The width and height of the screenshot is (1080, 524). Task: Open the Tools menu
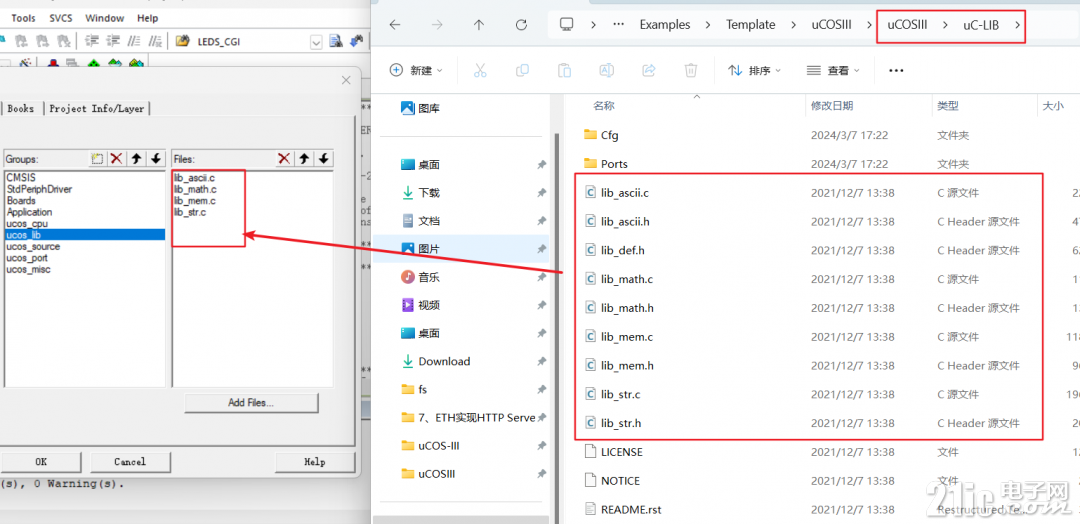pyautogui.click(x=23, y=18)
